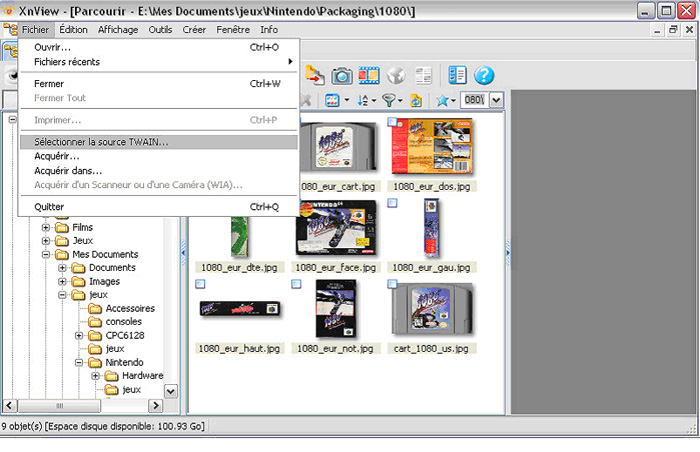
Task: Collapse the Mes Documents node
Action: pos(46,255)
